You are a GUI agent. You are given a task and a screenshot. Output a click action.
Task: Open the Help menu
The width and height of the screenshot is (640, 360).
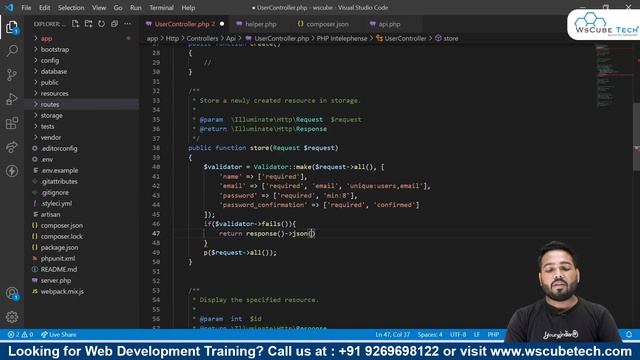pos(188,8)
